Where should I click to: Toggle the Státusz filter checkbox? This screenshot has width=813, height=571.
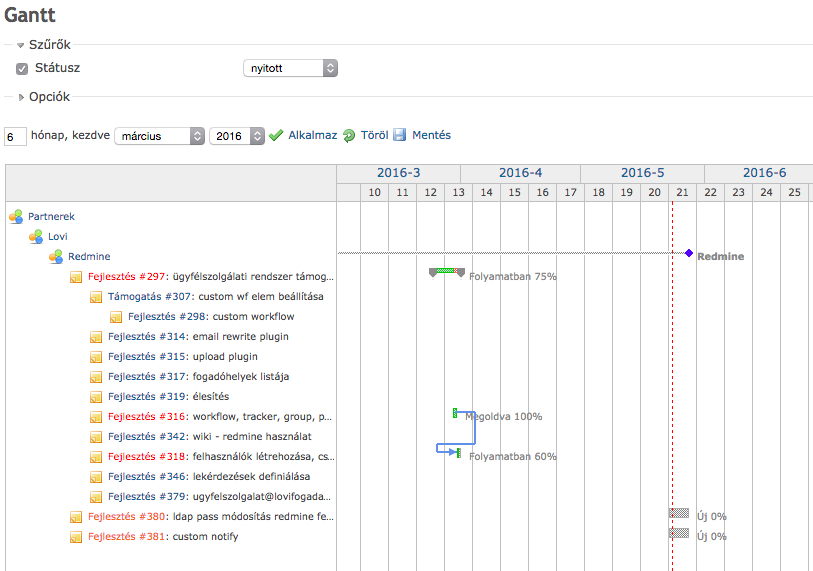[22, 69]
